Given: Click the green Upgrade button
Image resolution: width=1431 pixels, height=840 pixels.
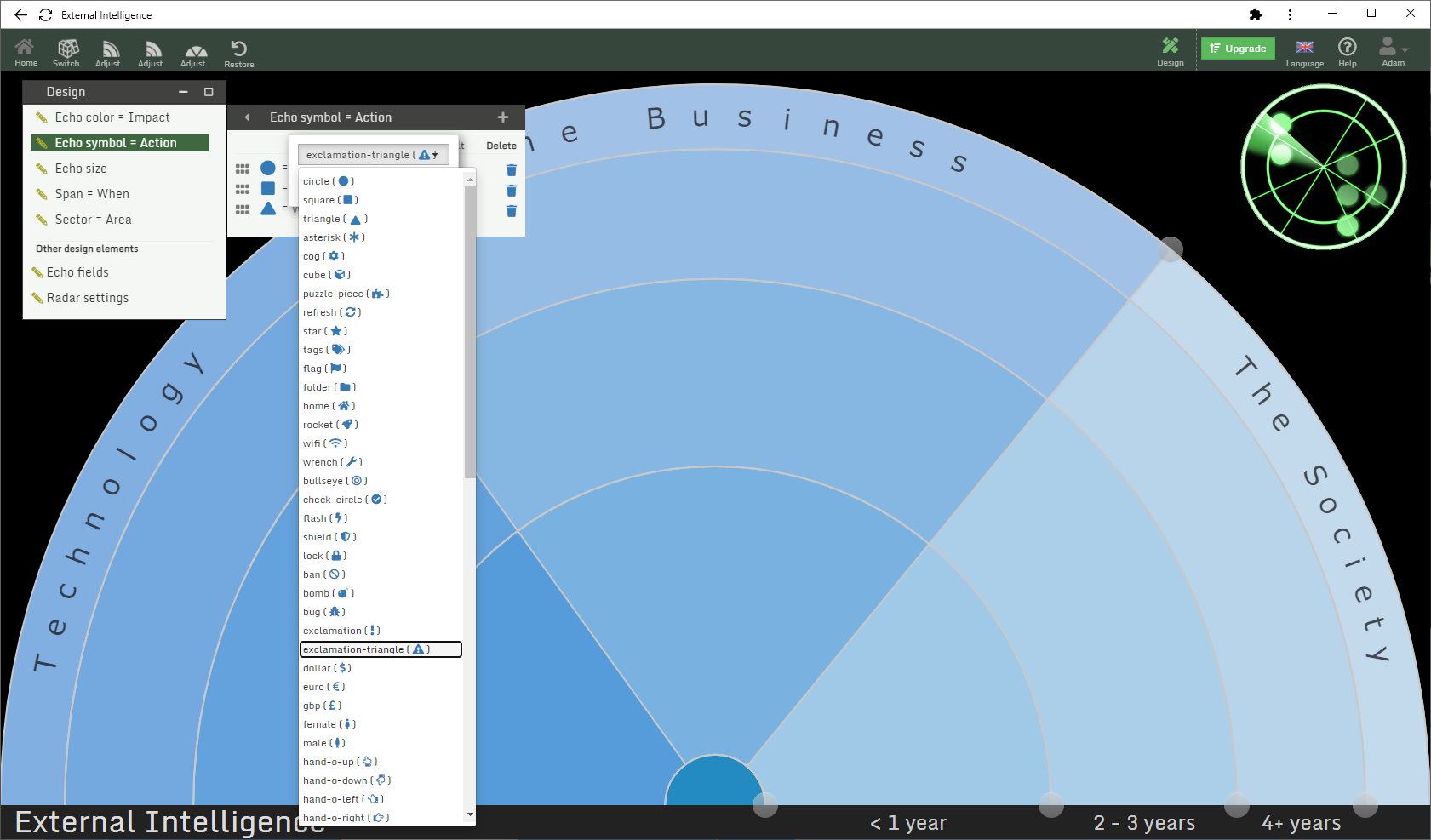Looking at the screenshot, I should pyautogui.click(x=1238, y=49).
